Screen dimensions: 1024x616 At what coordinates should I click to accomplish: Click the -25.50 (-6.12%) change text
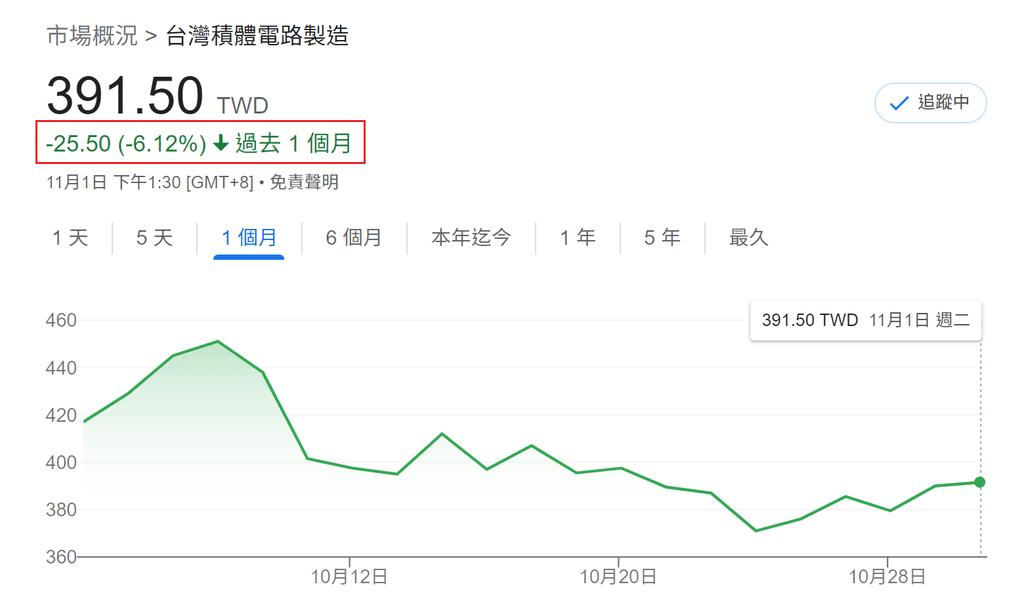[126, 143]
